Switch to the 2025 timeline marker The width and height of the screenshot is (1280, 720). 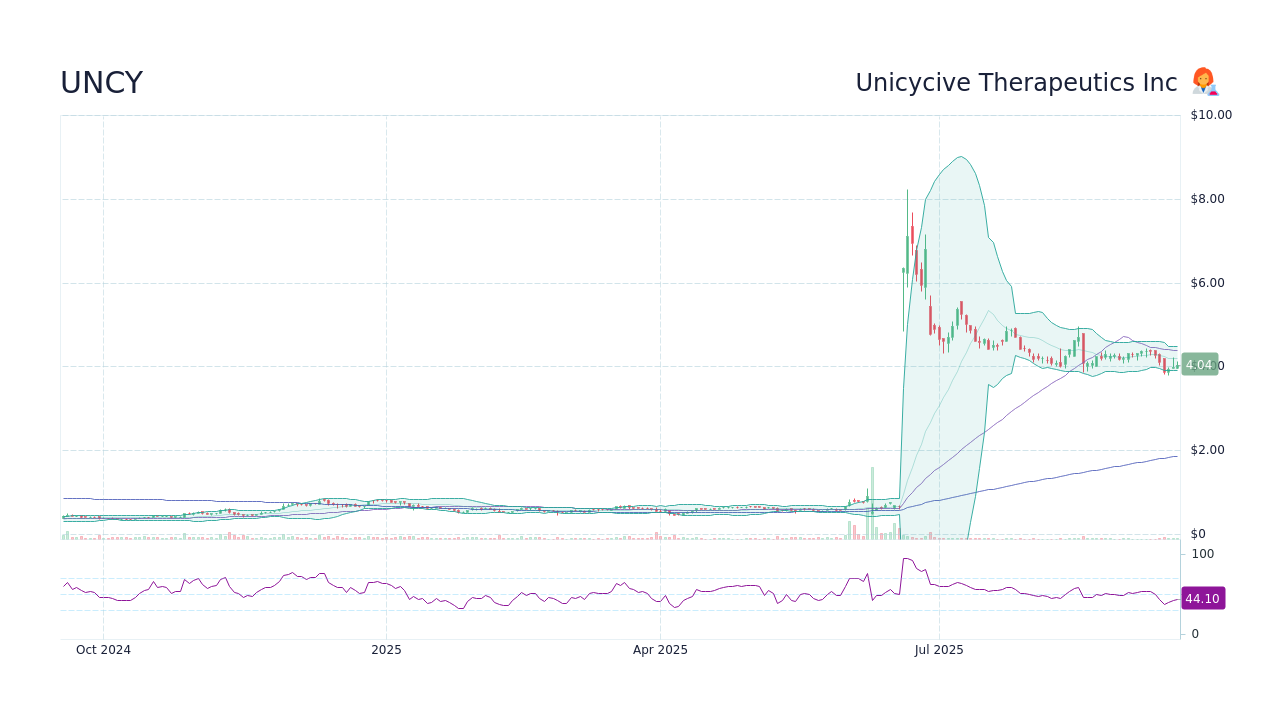[x=386, y=649]
